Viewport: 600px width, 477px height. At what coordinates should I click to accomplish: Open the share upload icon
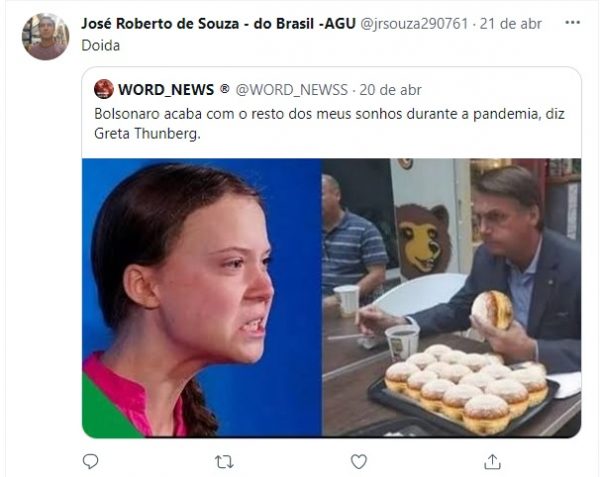tap(492, 462)
